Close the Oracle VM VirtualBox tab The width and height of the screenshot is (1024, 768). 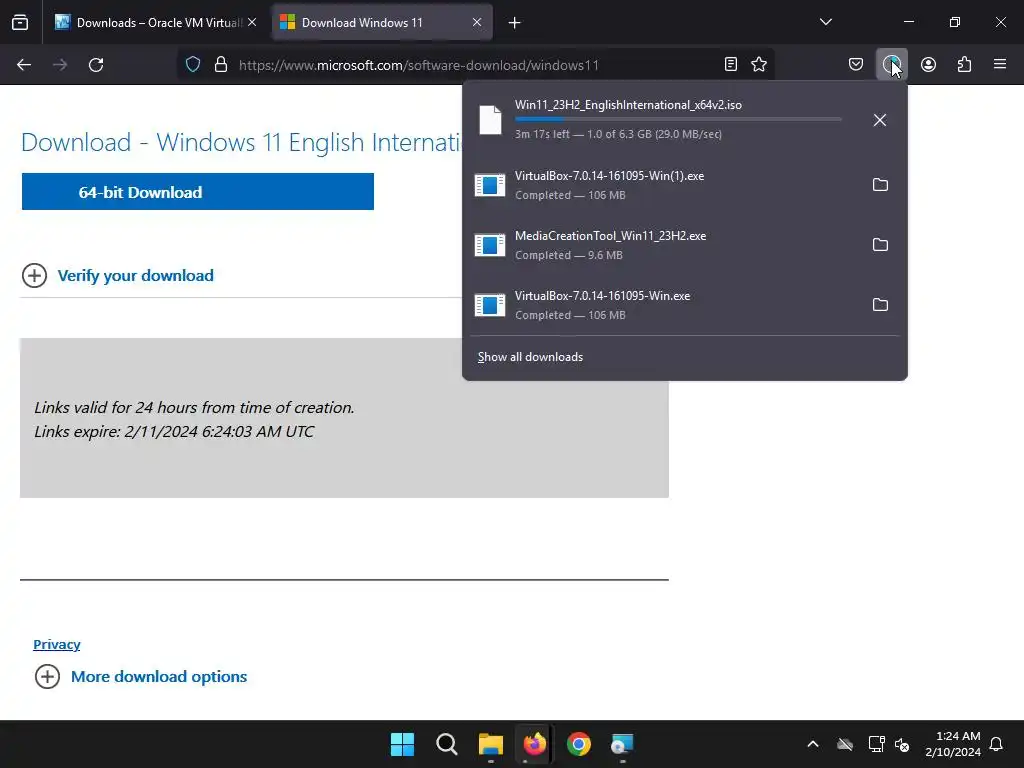pos(252,22)
